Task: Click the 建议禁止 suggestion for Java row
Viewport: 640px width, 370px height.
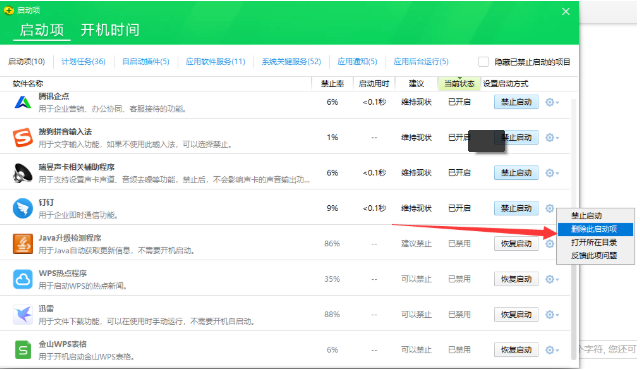Action: point(416,244)
